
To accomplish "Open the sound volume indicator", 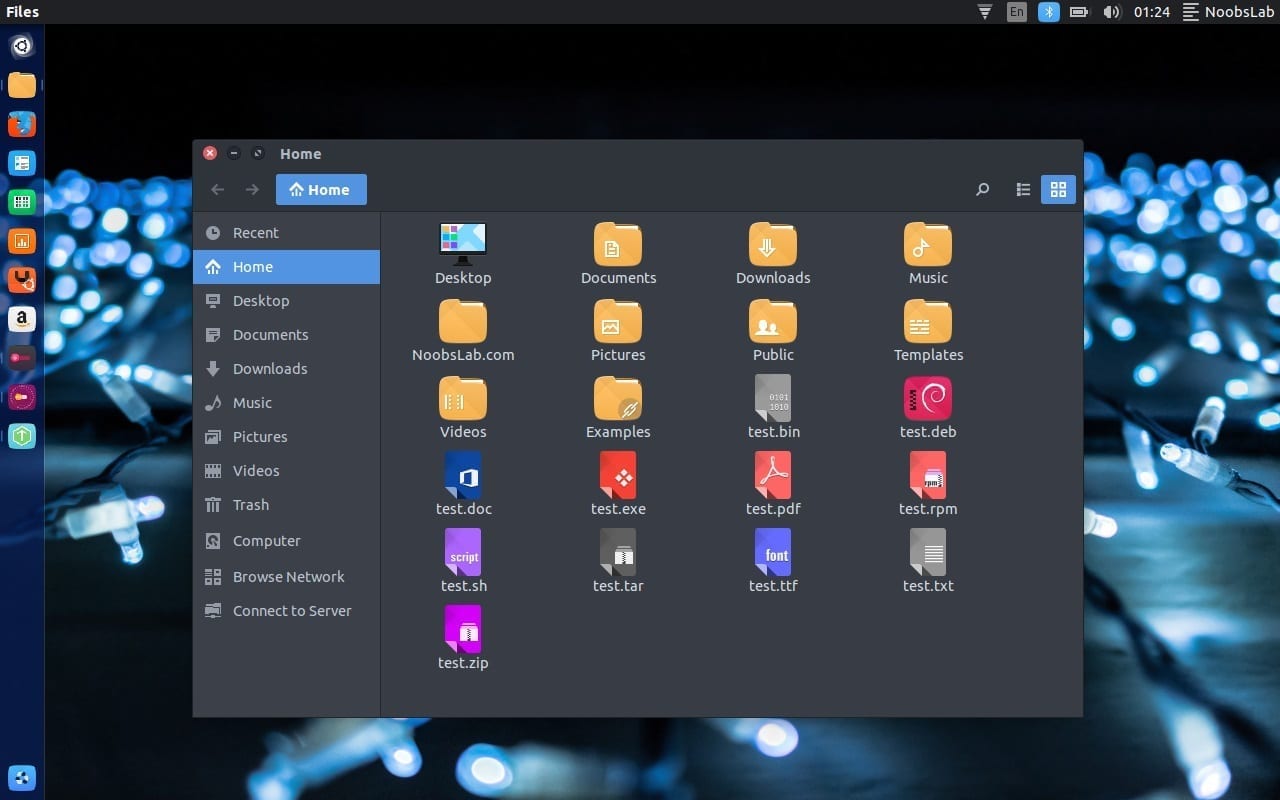I will (x=1111, y=12).
